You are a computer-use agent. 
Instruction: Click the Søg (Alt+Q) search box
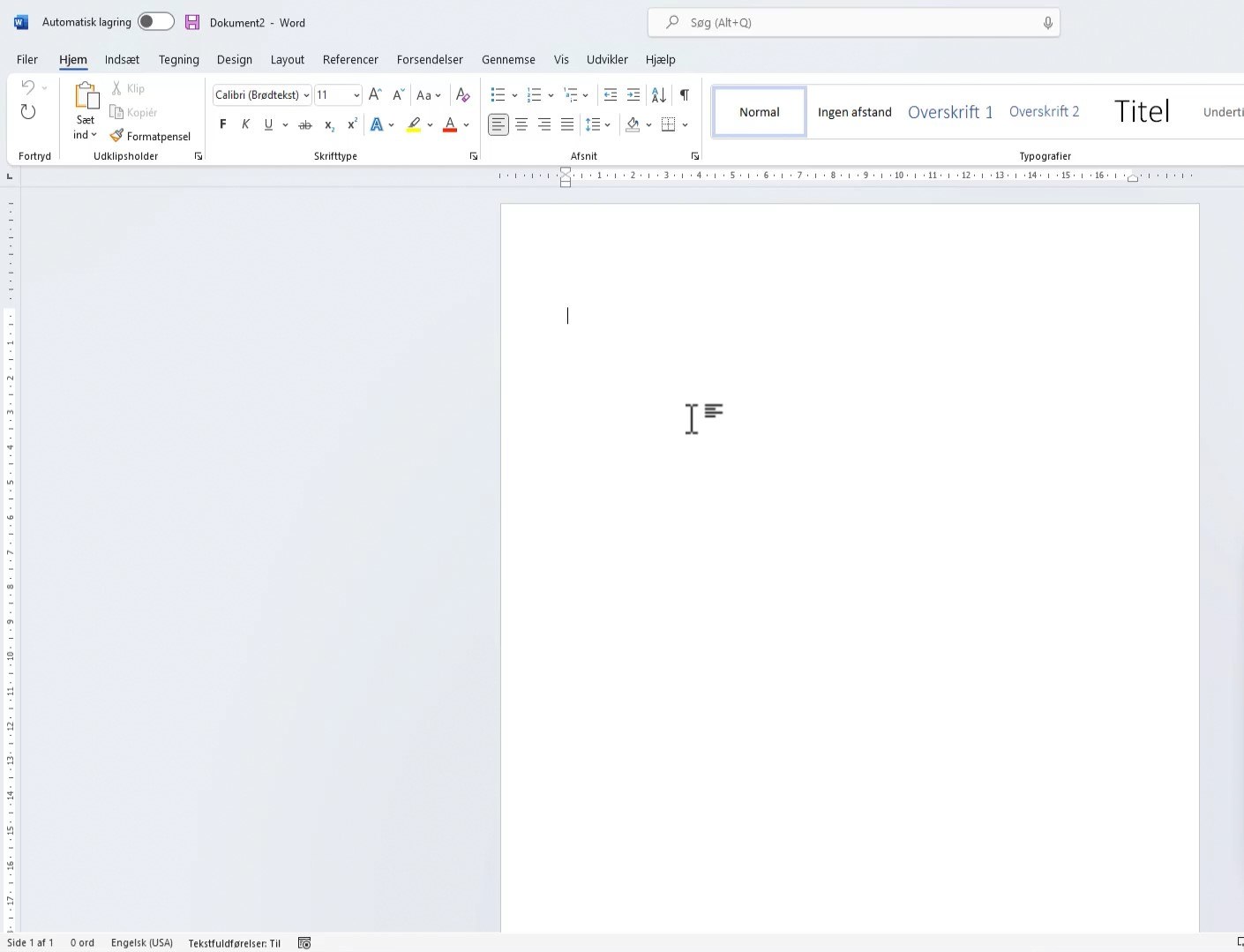coord(853,23)
